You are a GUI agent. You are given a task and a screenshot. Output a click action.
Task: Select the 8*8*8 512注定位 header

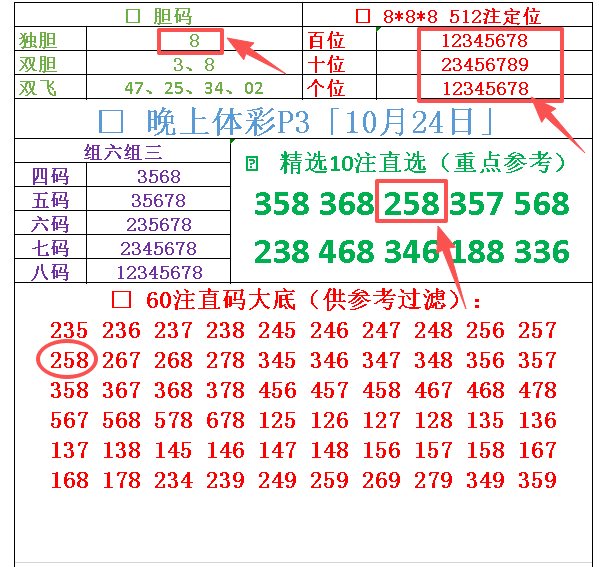coord(448,16)
